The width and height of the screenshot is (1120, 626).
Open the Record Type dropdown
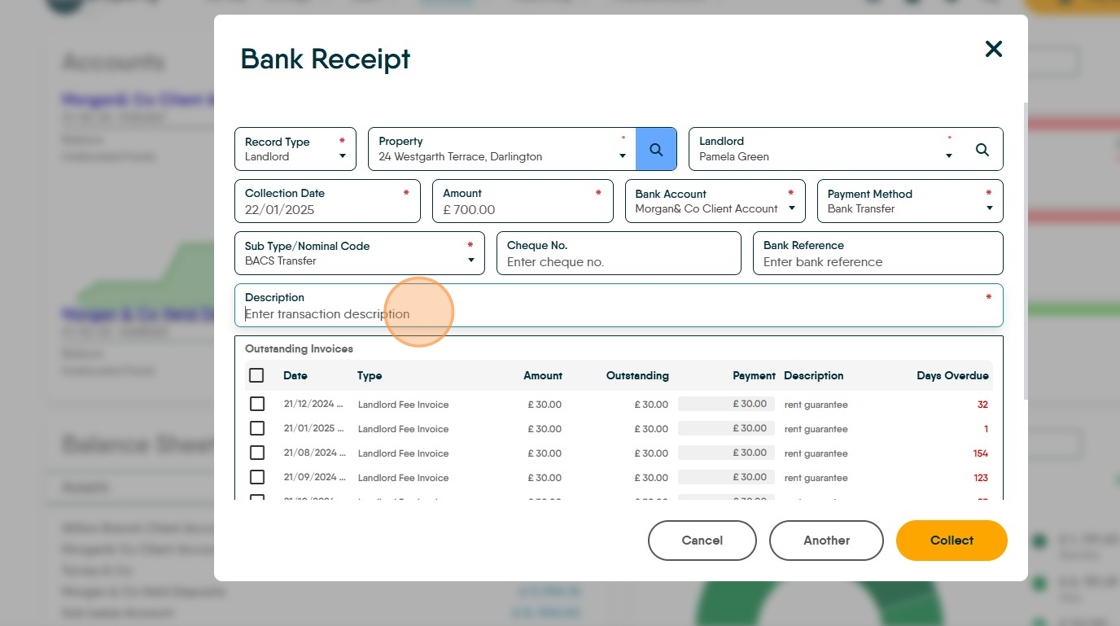pos(295,149)
